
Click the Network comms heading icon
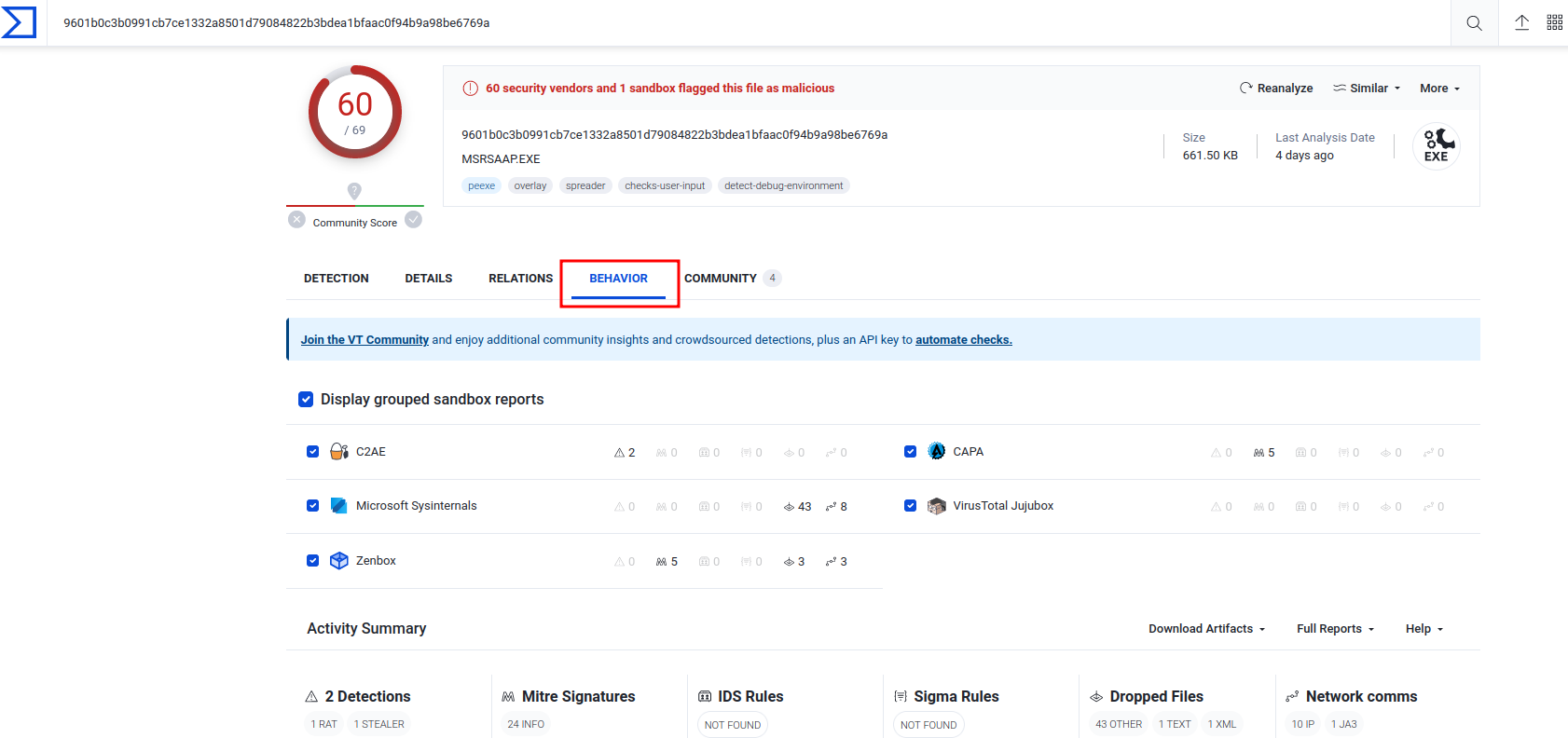coord(1292,697)
